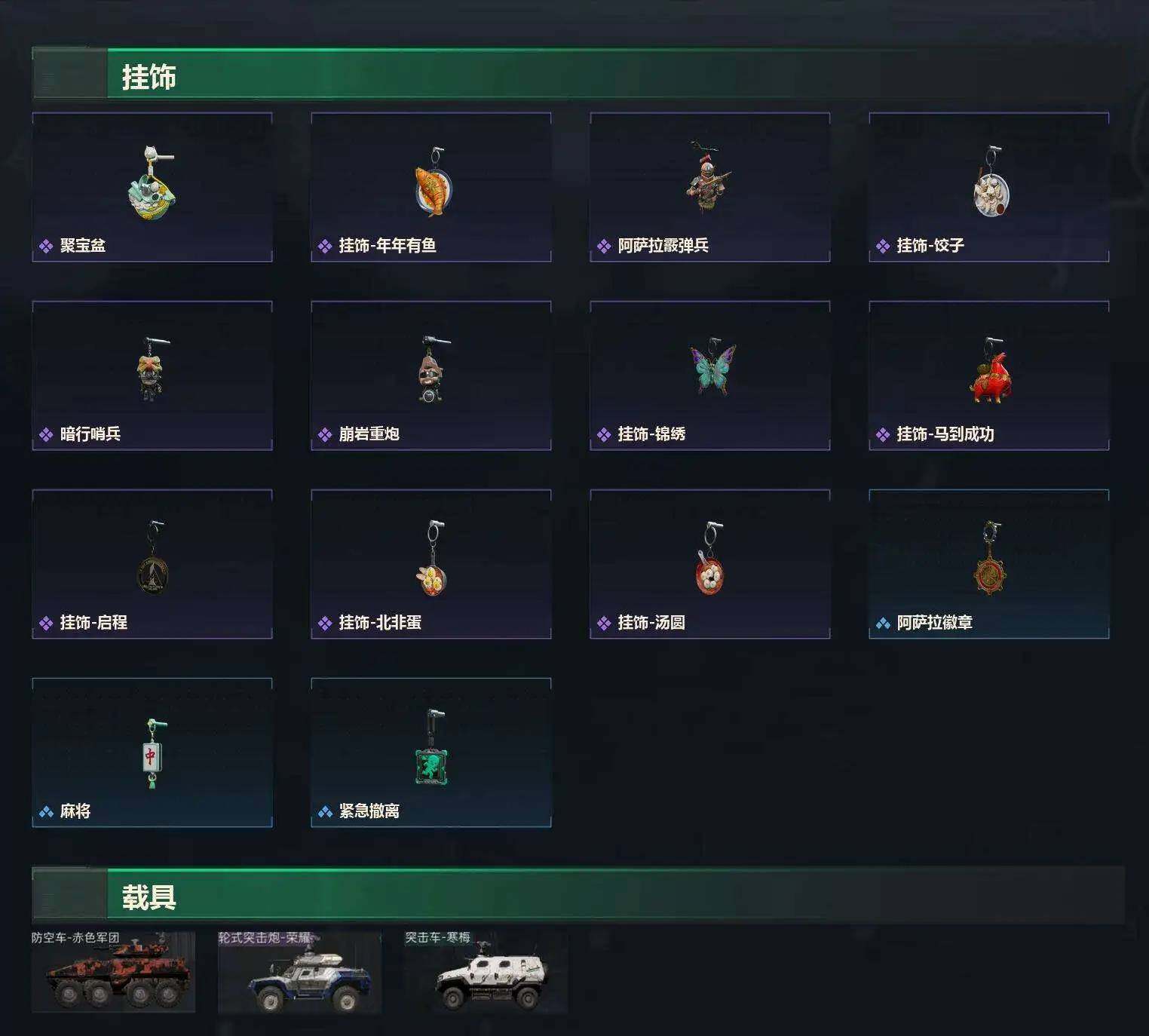The height and width of the screenshot is (1036, 1149).
Task: Click the 挂饰-饺子 label text
Action: [930, 245]
